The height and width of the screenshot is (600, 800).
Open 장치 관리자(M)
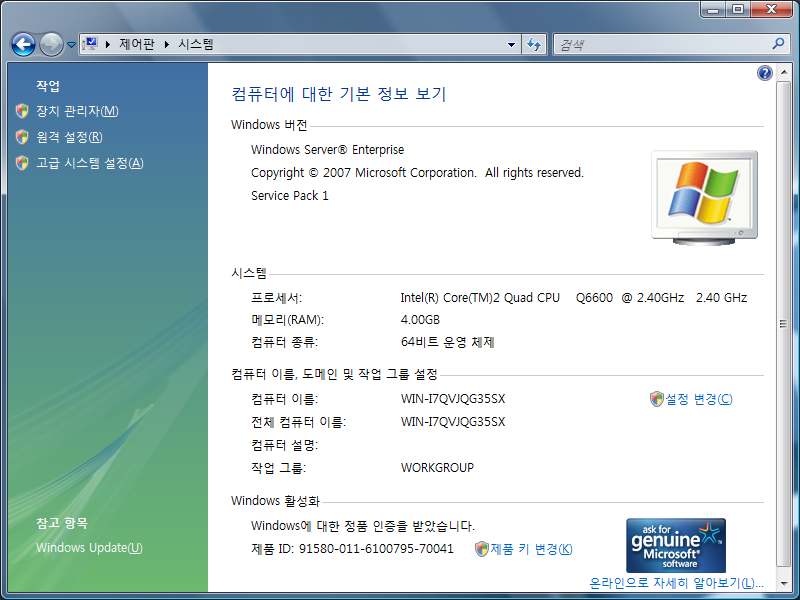pos(77,111)
